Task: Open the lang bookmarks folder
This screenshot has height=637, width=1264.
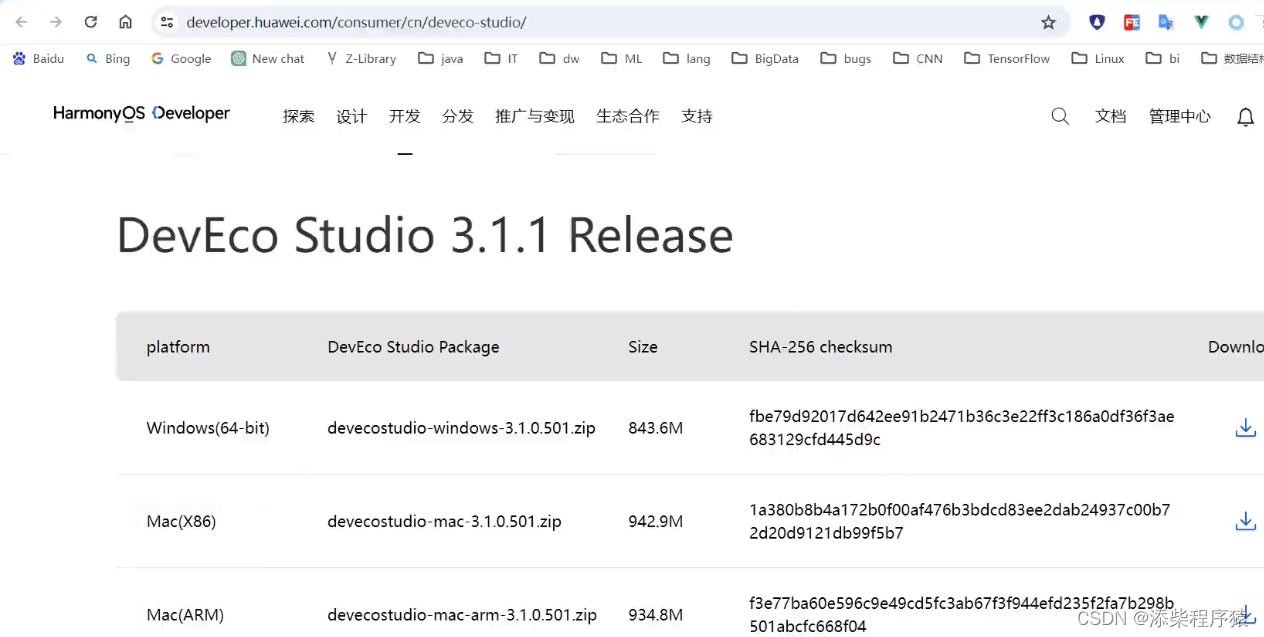Action: (687, 59)
